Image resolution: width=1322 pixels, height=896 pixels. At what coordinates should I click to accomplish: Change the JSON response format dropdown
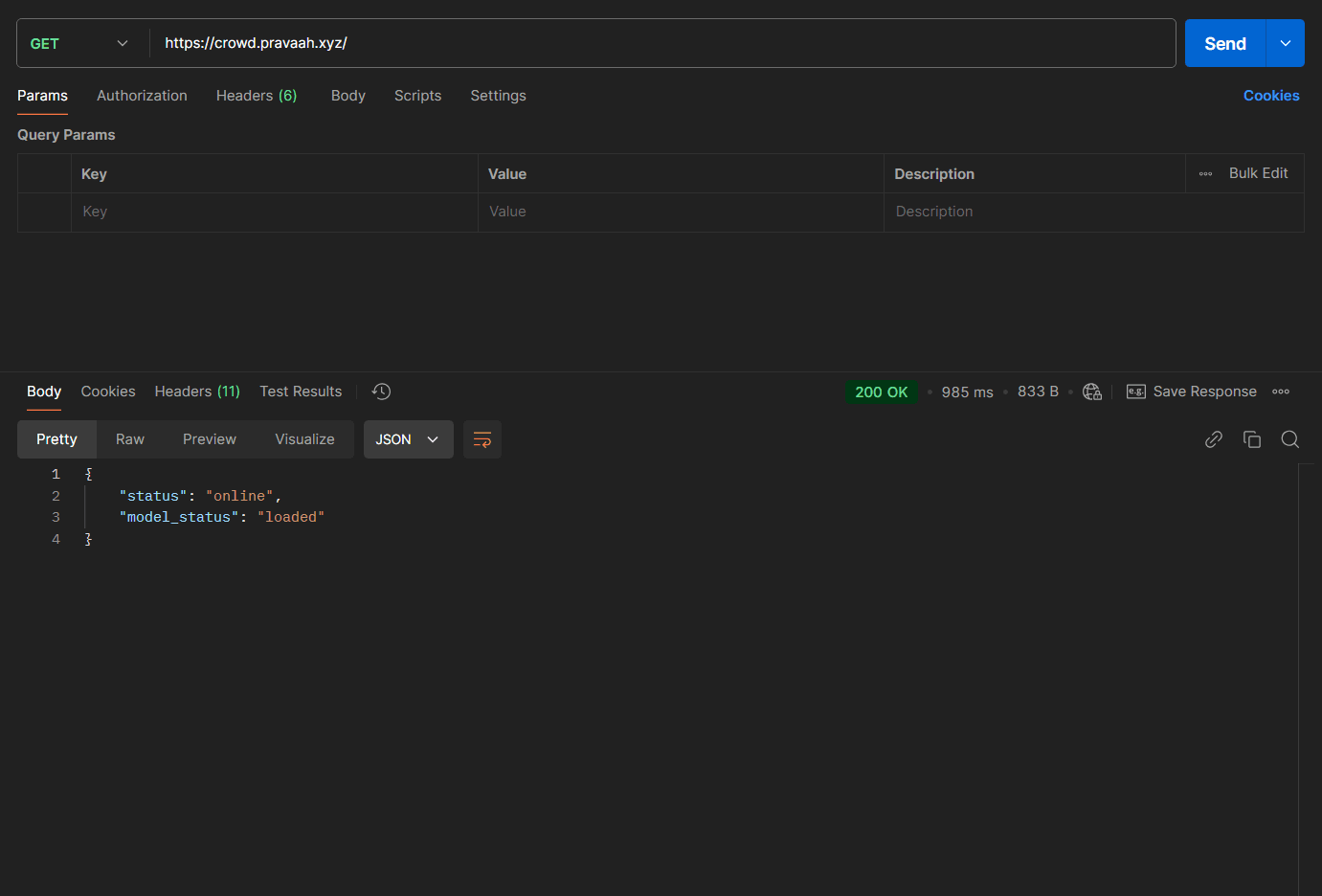(x=408, y=439)
